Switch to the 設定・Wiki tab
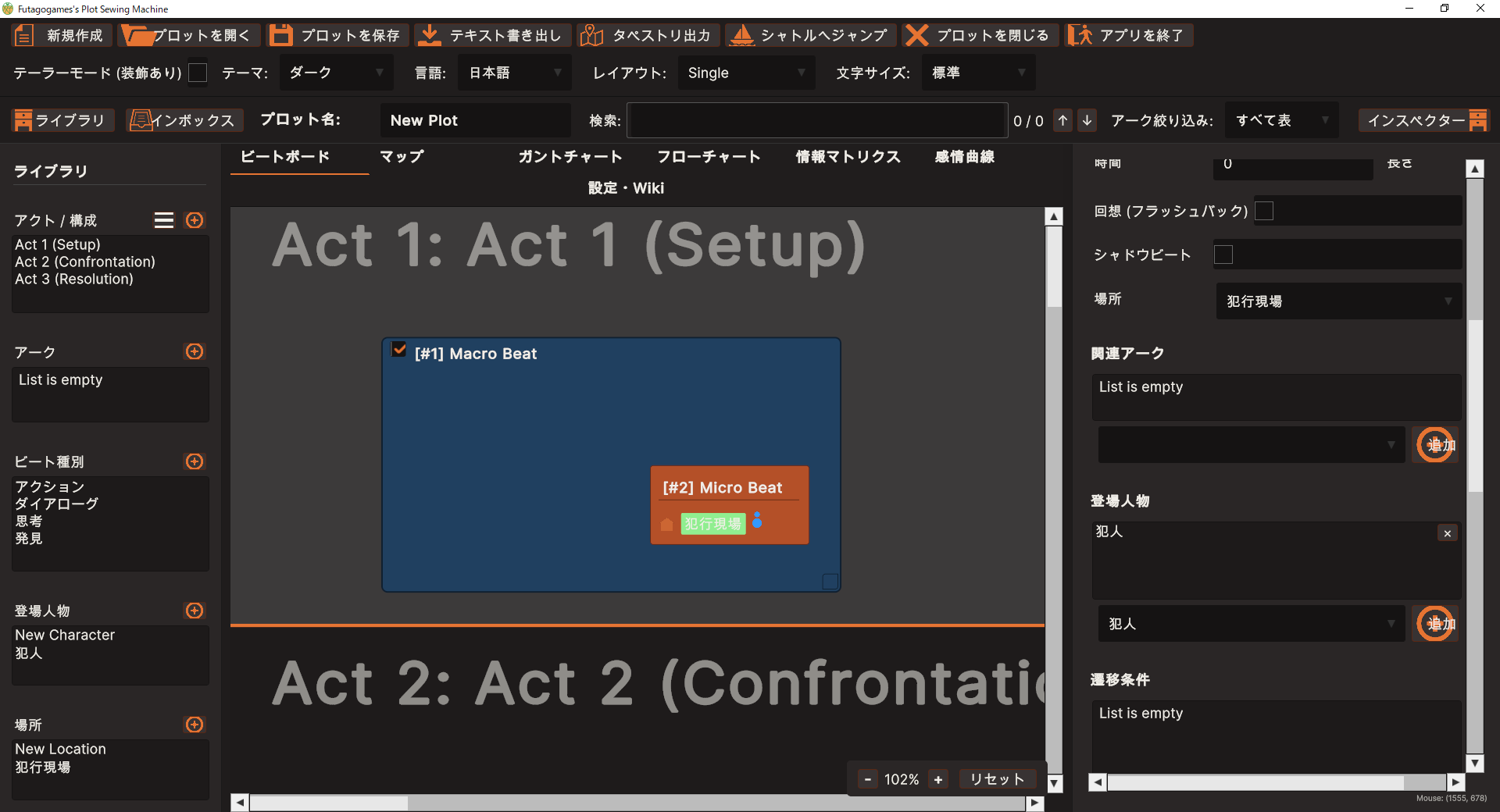 click(x=626, y=188)
